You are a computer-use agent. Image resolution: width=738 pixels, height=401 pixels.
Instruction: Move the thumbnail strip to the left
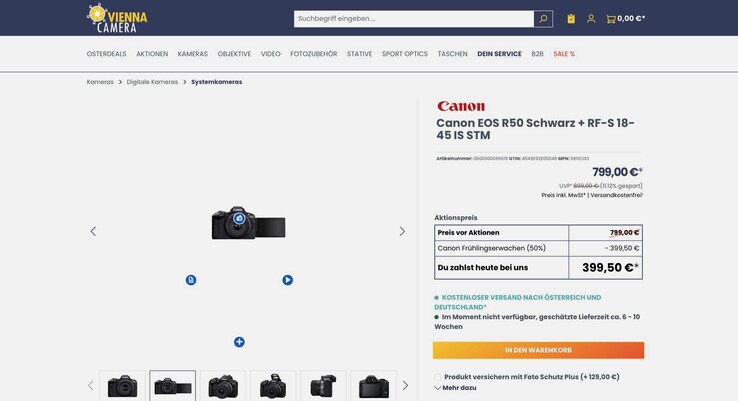click(90, 386)
